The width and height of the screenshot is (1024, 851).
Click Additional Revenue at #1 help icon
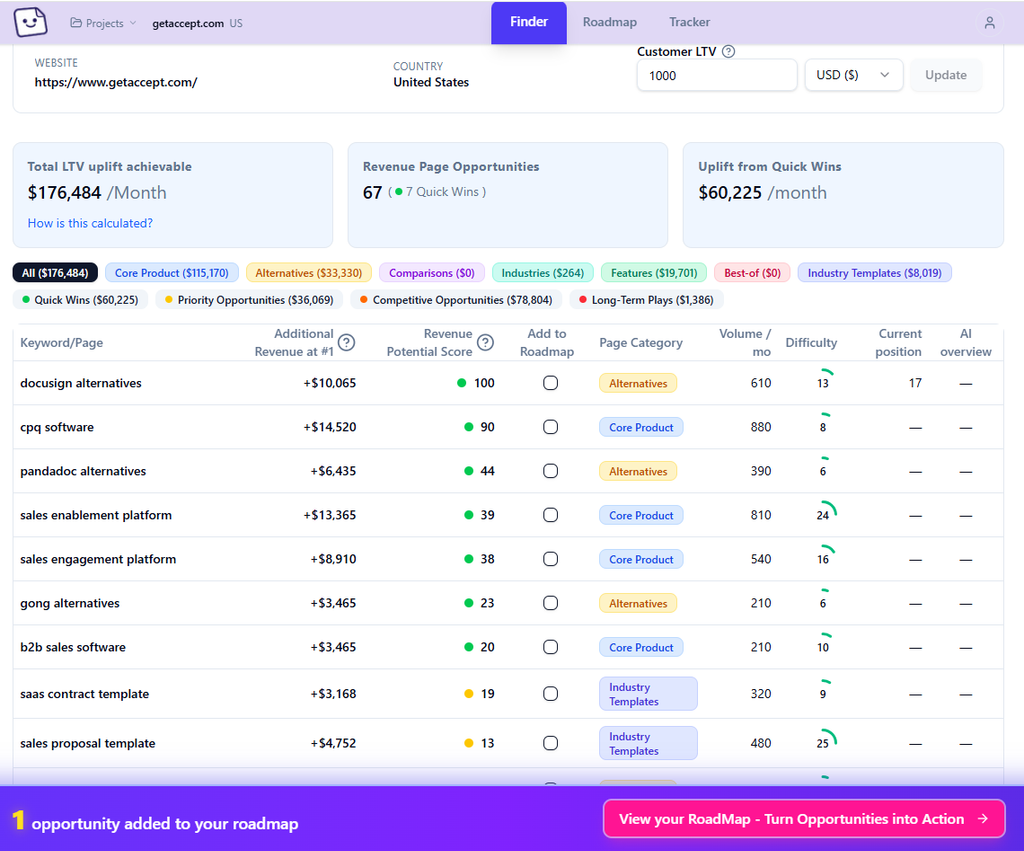pyautogui.click(x=347, y=342)
